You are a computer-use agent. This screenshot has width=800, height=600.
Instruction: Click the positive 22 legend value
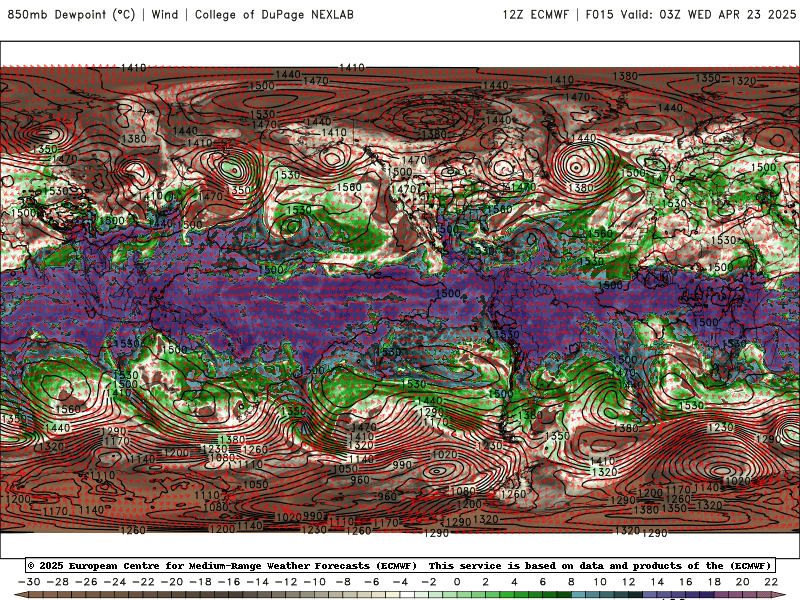tap(771, 582)
